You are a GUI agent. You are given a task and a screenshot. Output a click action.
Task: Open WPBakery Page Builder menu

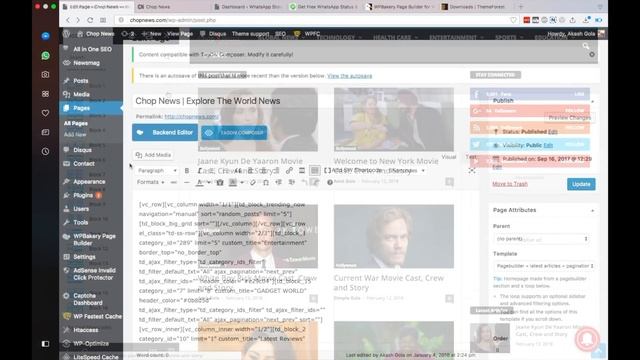94,240
